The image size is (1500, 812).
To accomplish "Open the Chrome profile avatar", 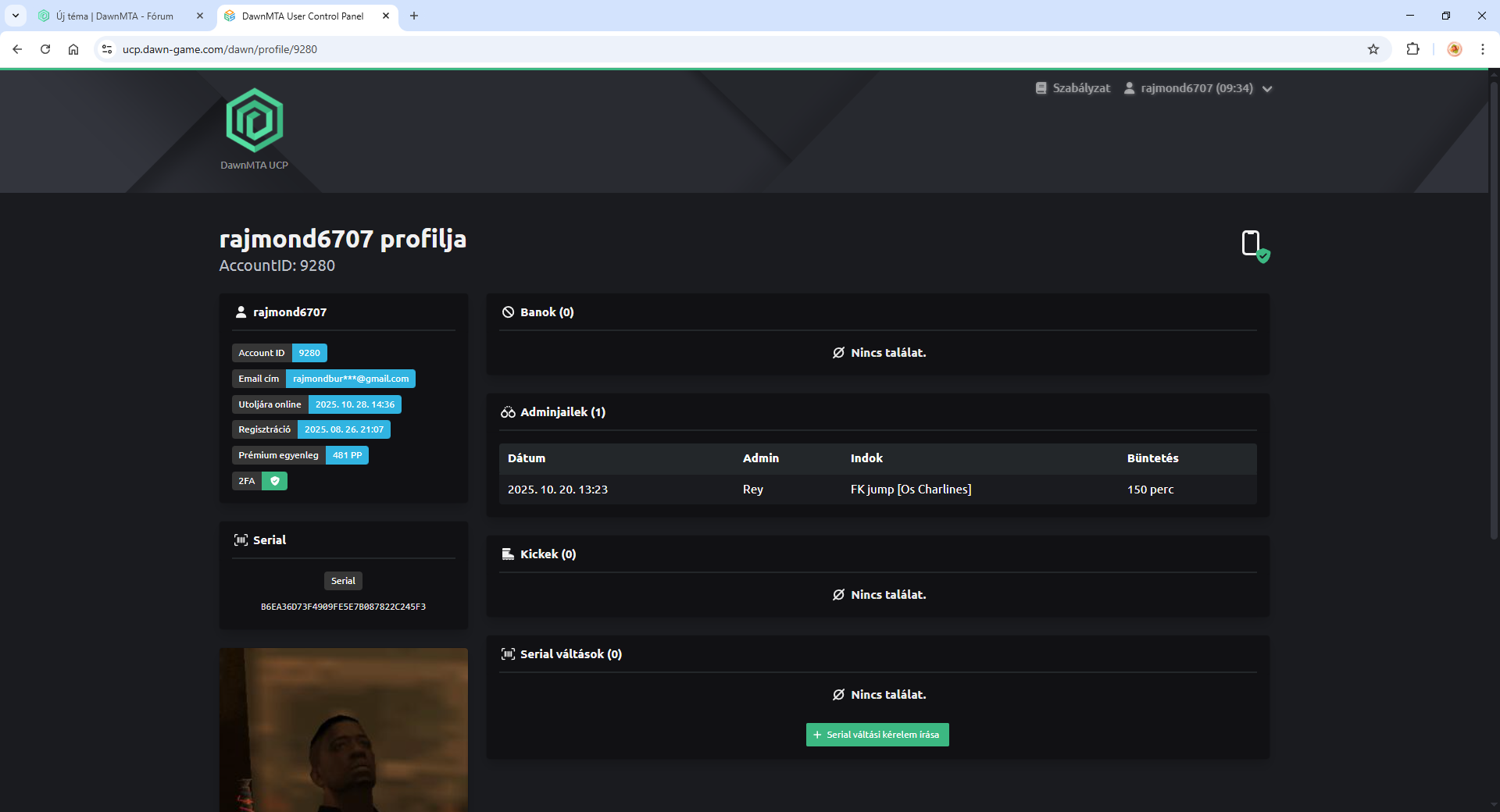I will pos(1454,49).
